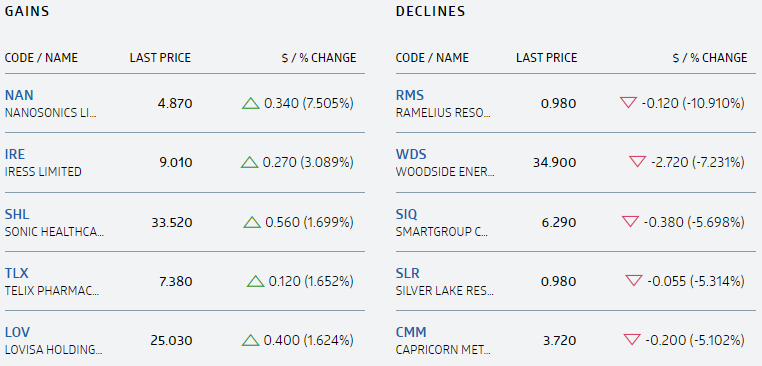Click the red down triangle for RMS
The image size is (762, 366).
coord(628,103)
